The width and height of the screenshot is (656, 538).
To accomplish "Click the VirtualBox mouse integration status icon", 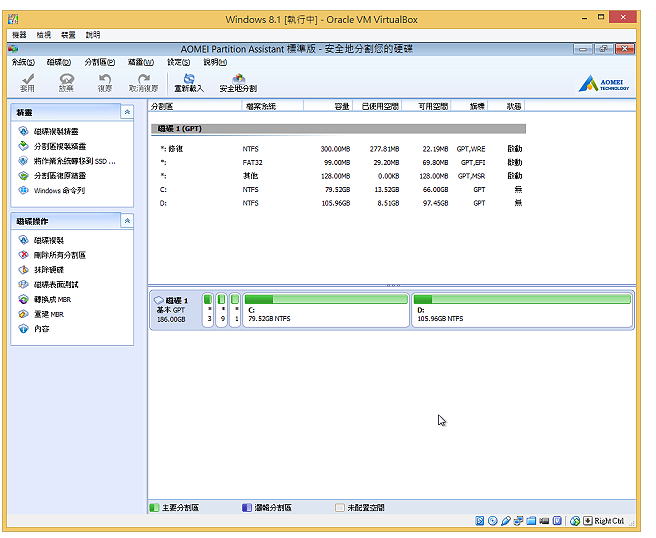I will [575, 520].
